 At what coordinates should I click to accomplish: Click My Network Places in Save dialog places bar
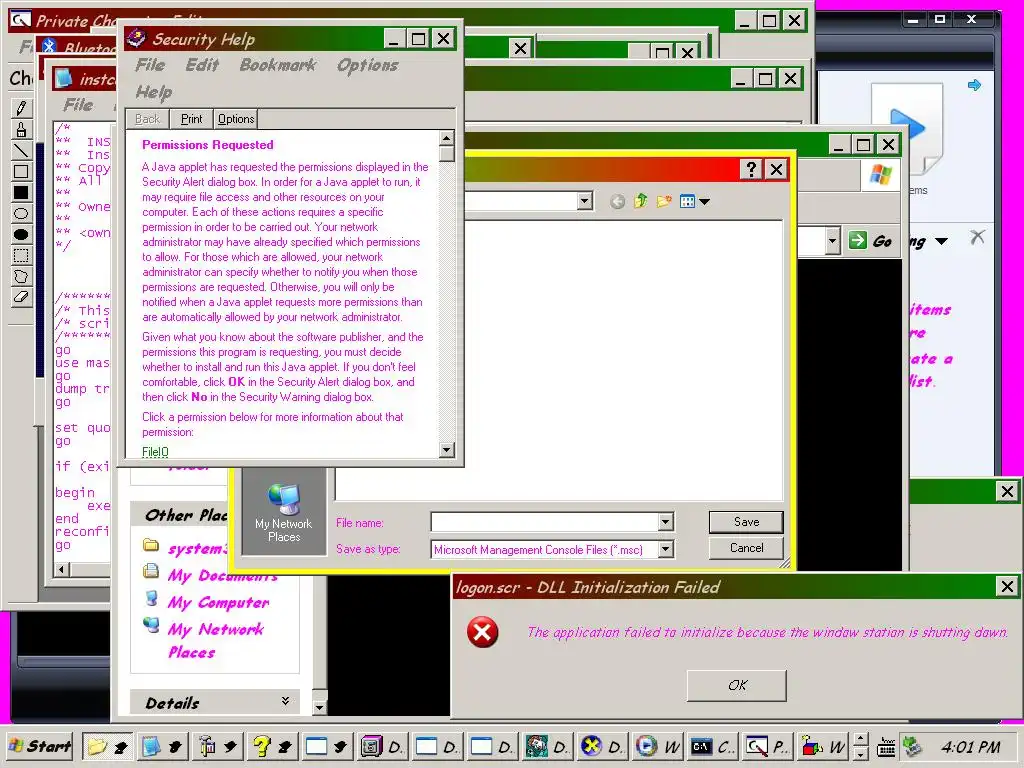click(x=283, y=513)
